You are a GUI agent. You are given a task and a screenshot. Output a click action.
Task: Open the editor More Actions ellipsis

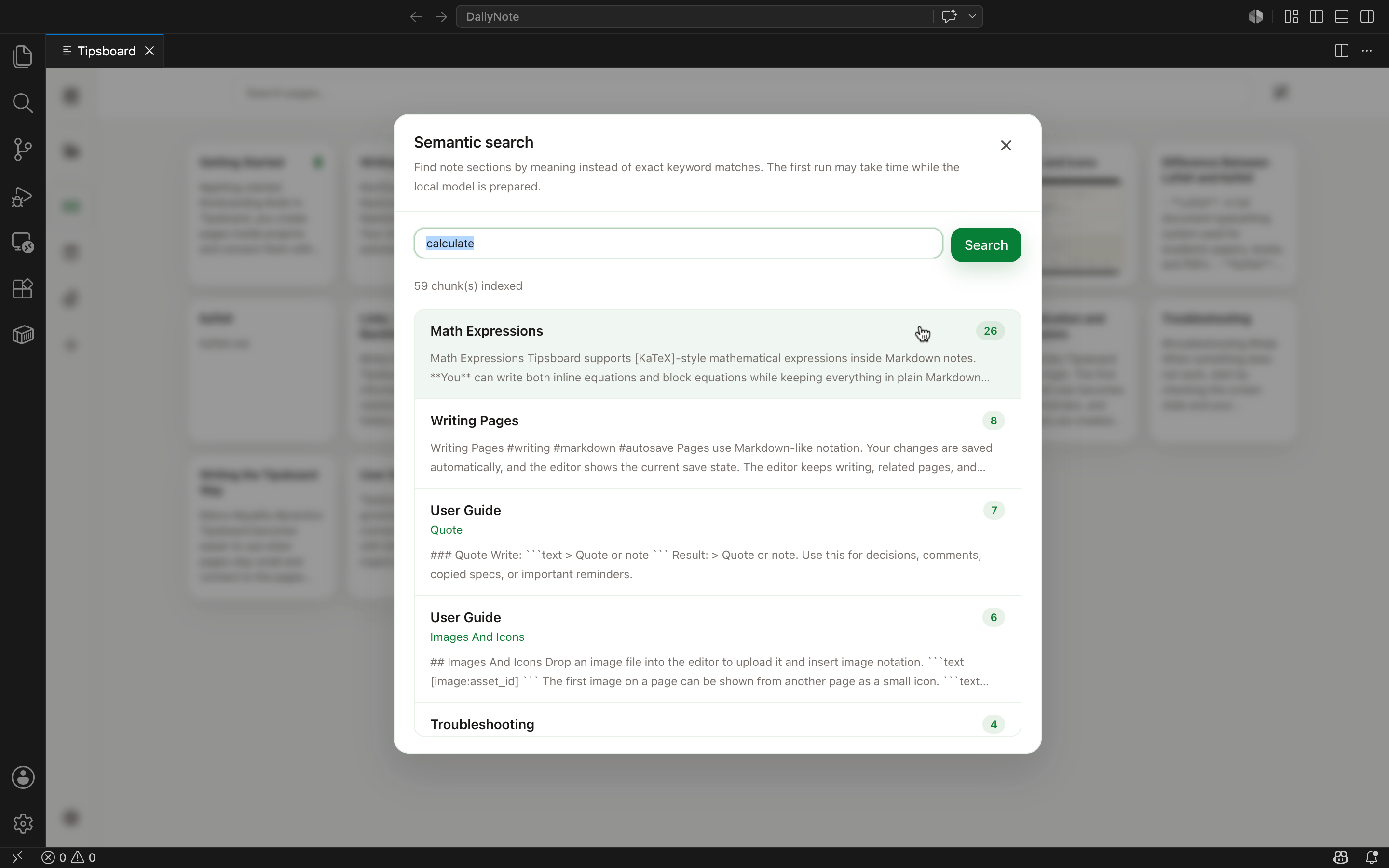pos(1367,51)
